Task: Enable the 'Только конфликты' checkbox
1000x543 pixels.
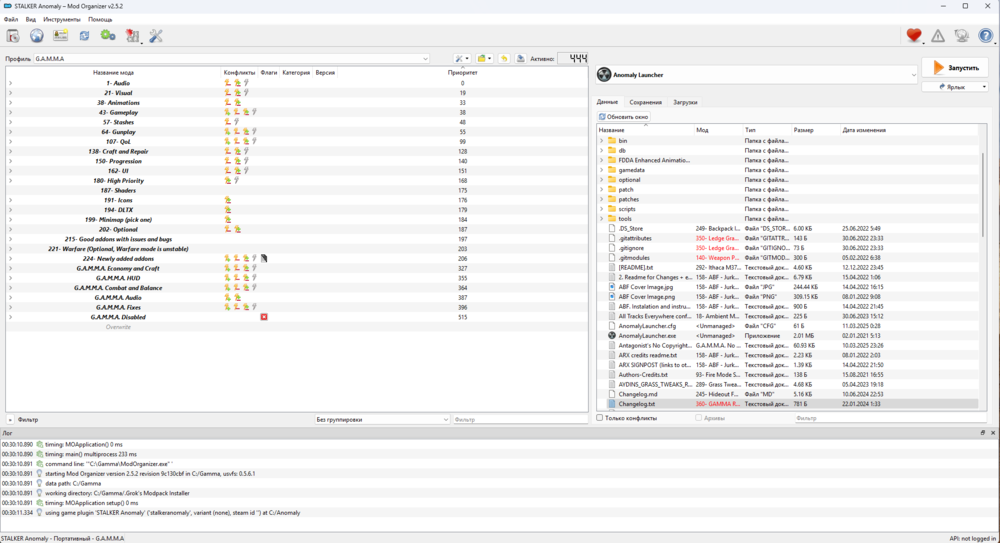Action: tap(600, 418)
